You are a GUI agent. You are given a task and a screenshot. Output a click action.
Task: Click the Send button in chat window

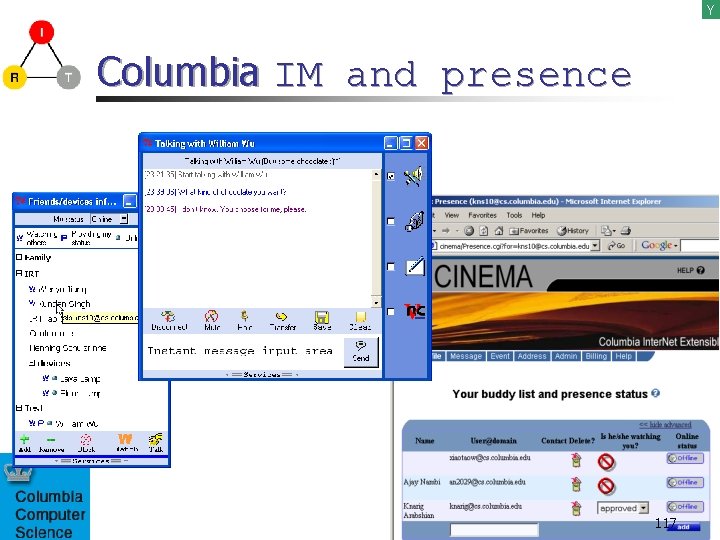361,352
